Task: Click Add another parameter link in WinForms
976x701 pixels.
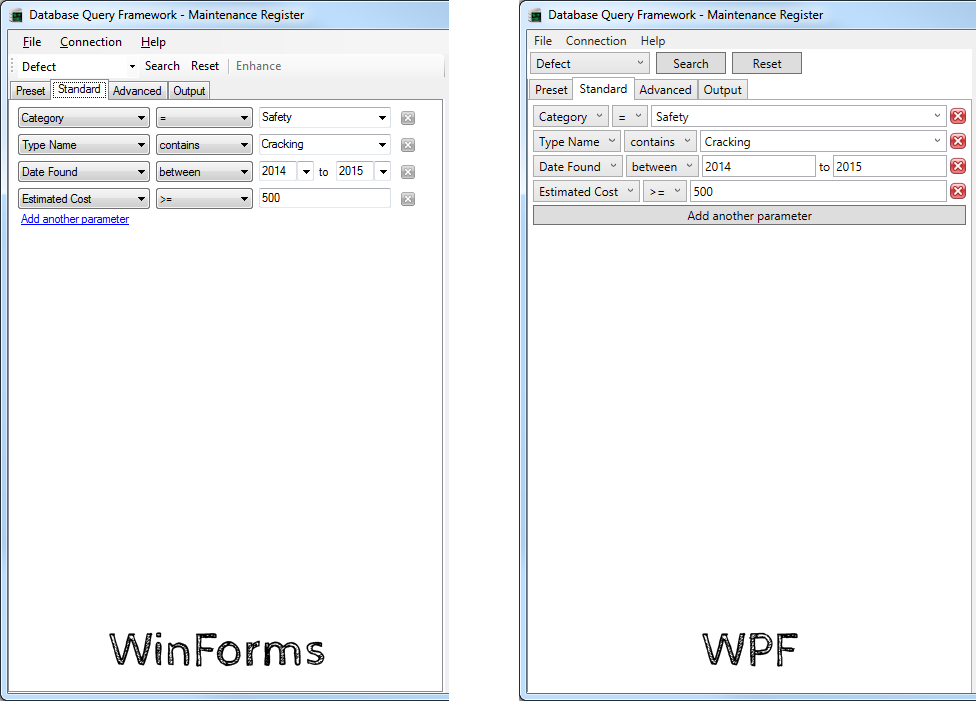Action: coord(75,219)
